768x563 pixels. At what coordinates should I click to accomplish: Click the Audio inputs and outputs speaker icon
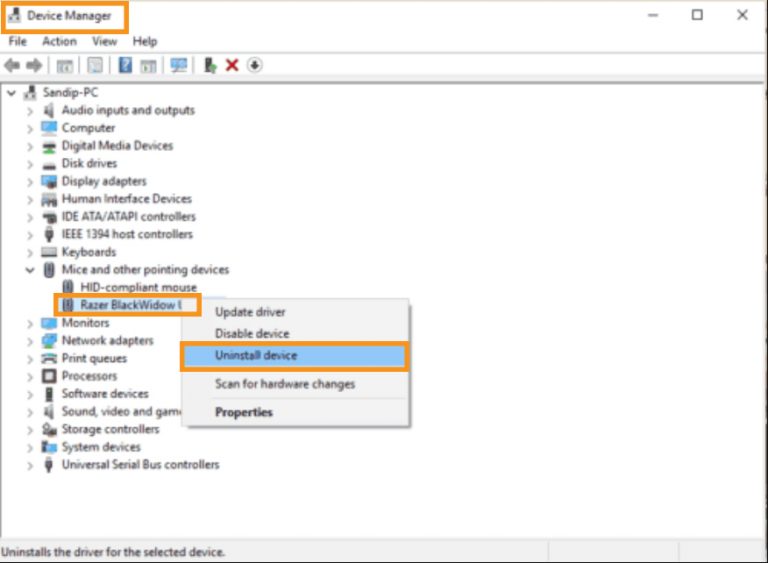[48, 110]
